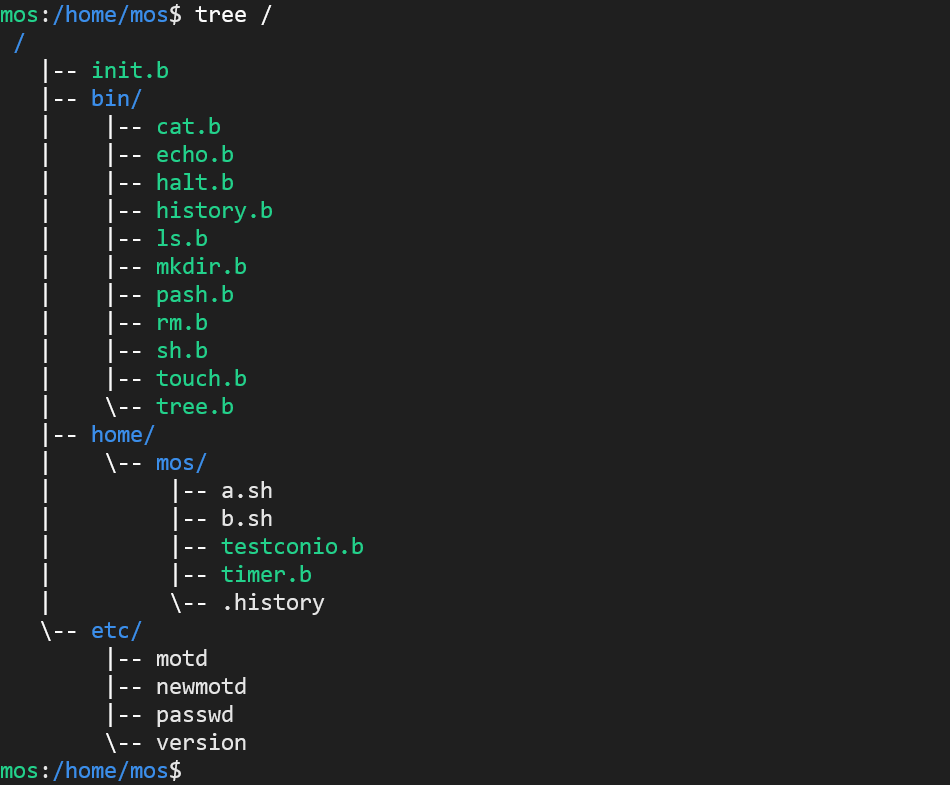The image size is (950, 785).
Task: Select the bin/ directory in the tree
Action: pos(116,98)
